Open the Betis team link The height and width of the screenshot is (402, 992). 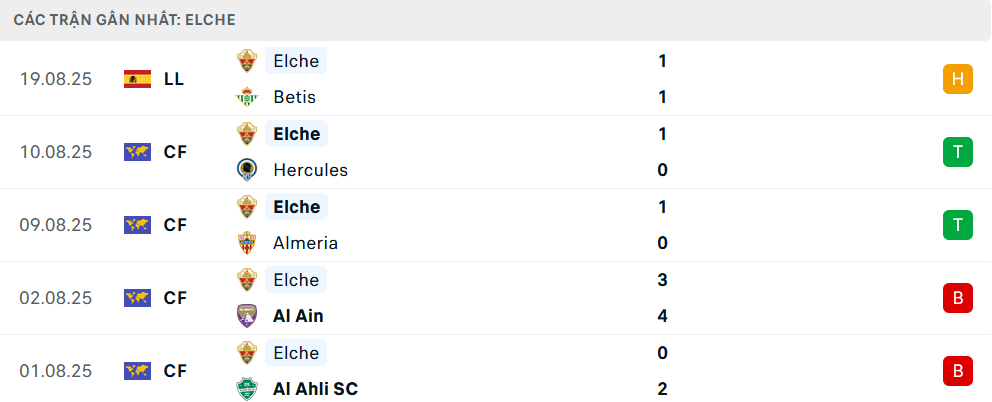[x=295, y=97]
